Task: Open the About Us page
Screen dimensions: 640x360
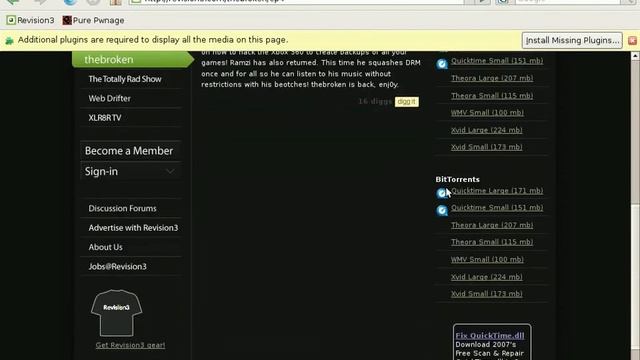Action: (105, 247)
